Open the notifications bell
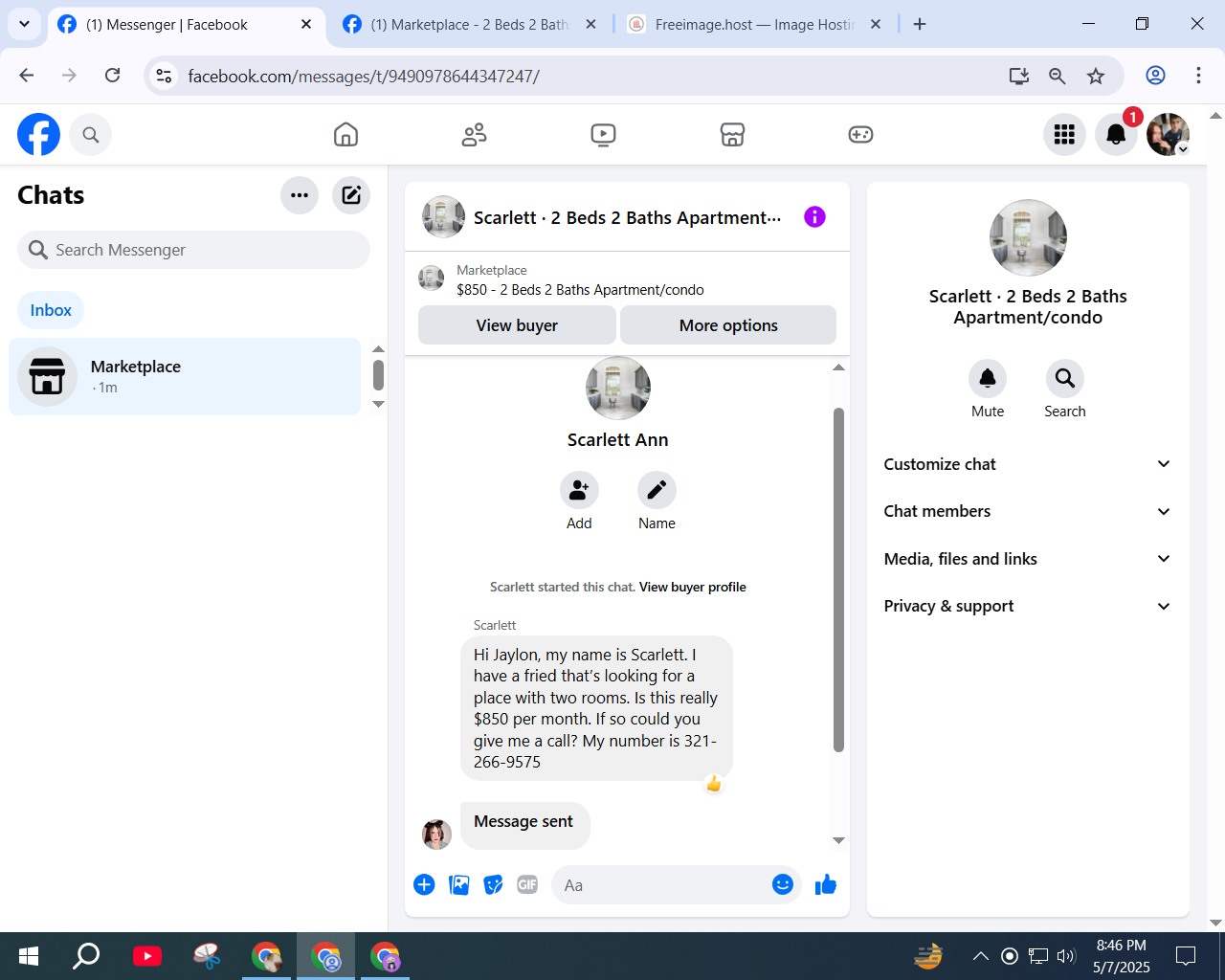This screenshot has height=980, width=1225. tap(1116, 135)
